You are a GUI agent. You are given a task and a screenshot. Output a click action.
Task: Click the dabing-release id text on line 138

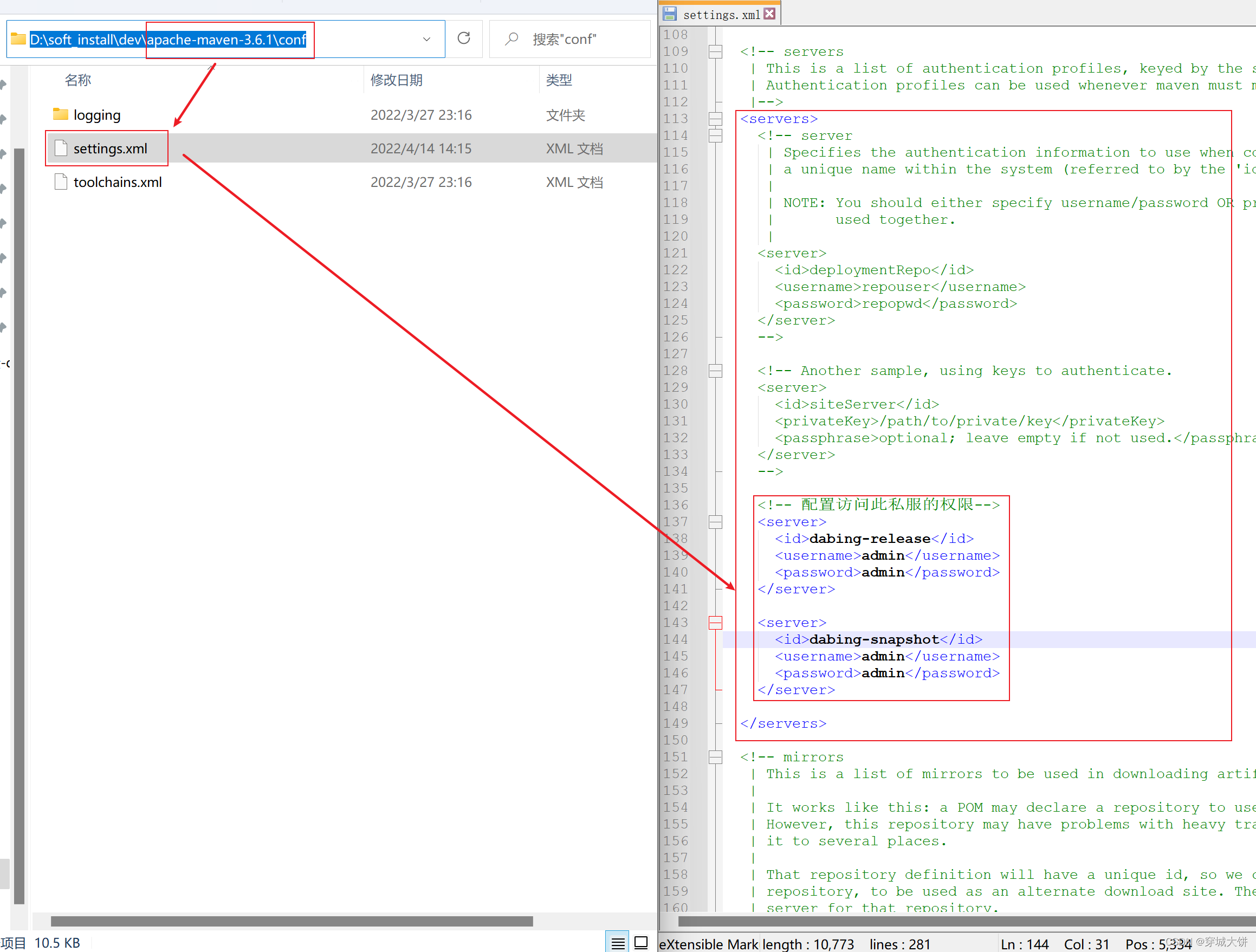[869, 539]
